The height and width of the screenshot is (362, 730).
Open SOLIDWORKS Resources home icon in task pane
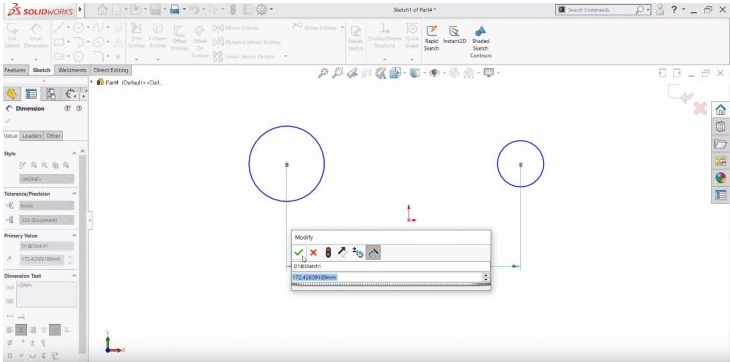[x=720, y=110]
